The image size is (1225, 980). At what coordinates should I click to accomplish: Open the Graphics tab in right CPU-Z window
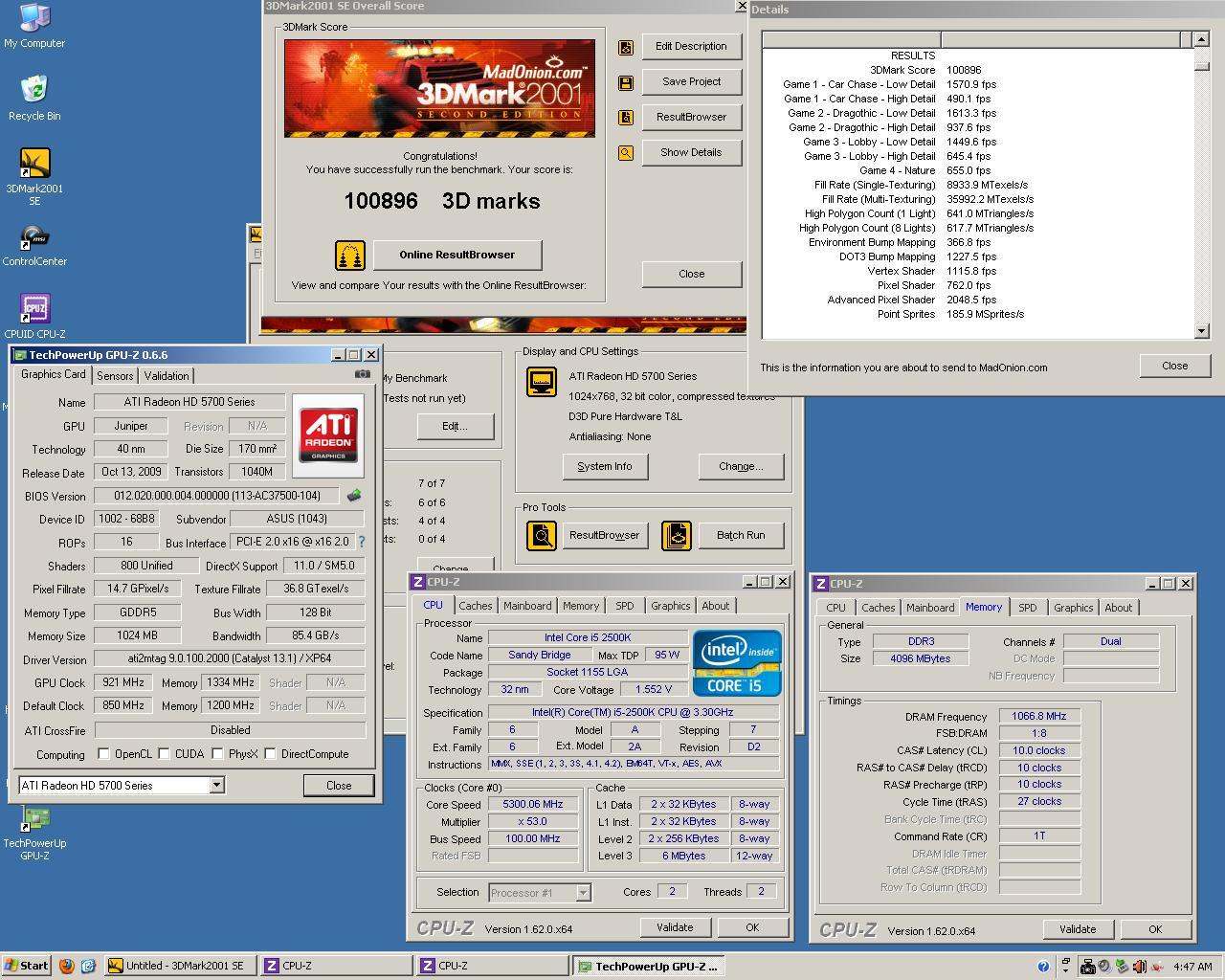(x=1073, y=608)
